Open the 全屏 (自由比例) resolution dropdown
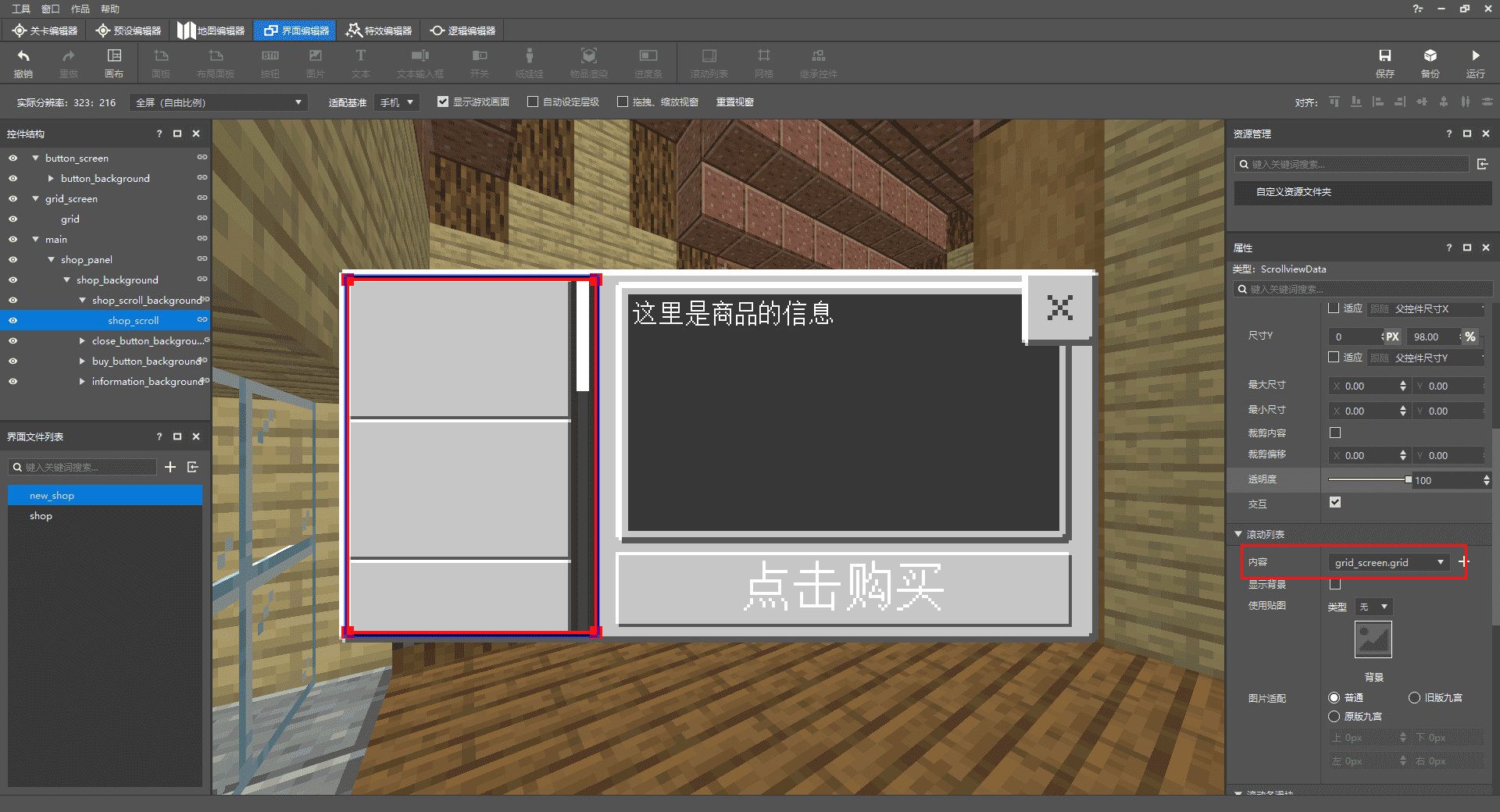Viewport: 1500px width, 812px height. tap(219, 102)
